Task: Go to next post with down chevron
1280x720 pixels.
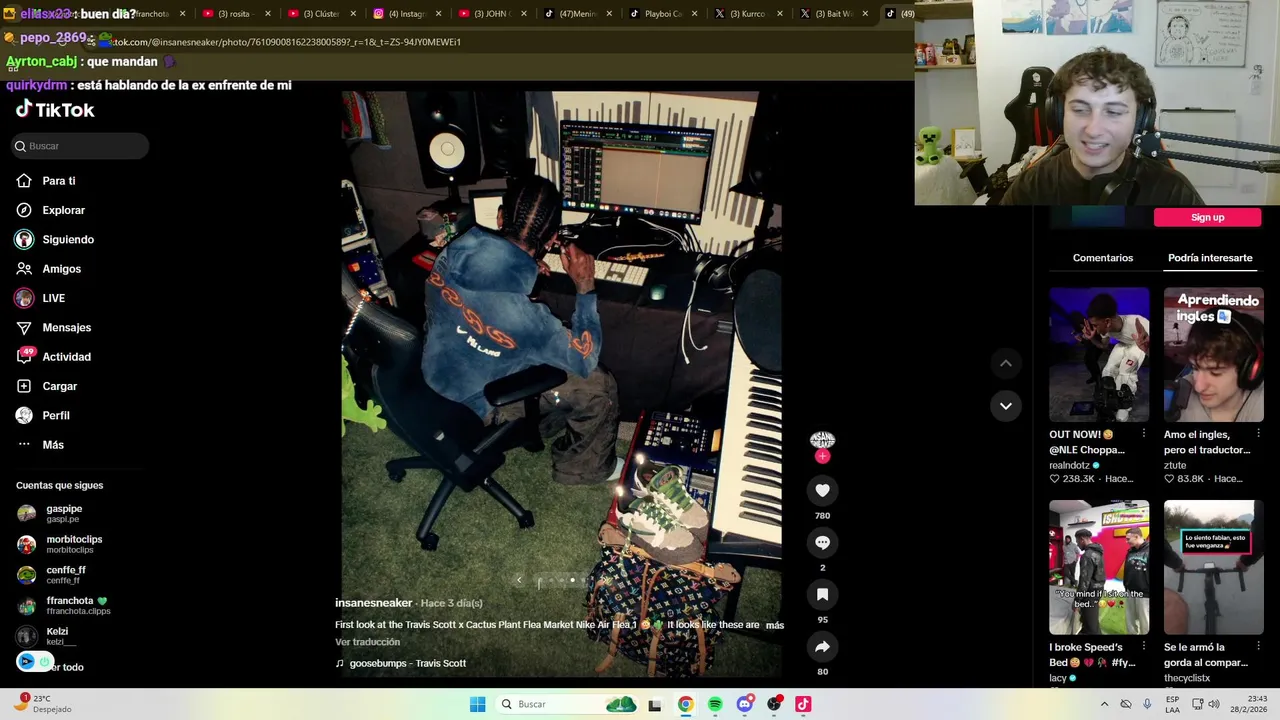Action: [1005, 406]
